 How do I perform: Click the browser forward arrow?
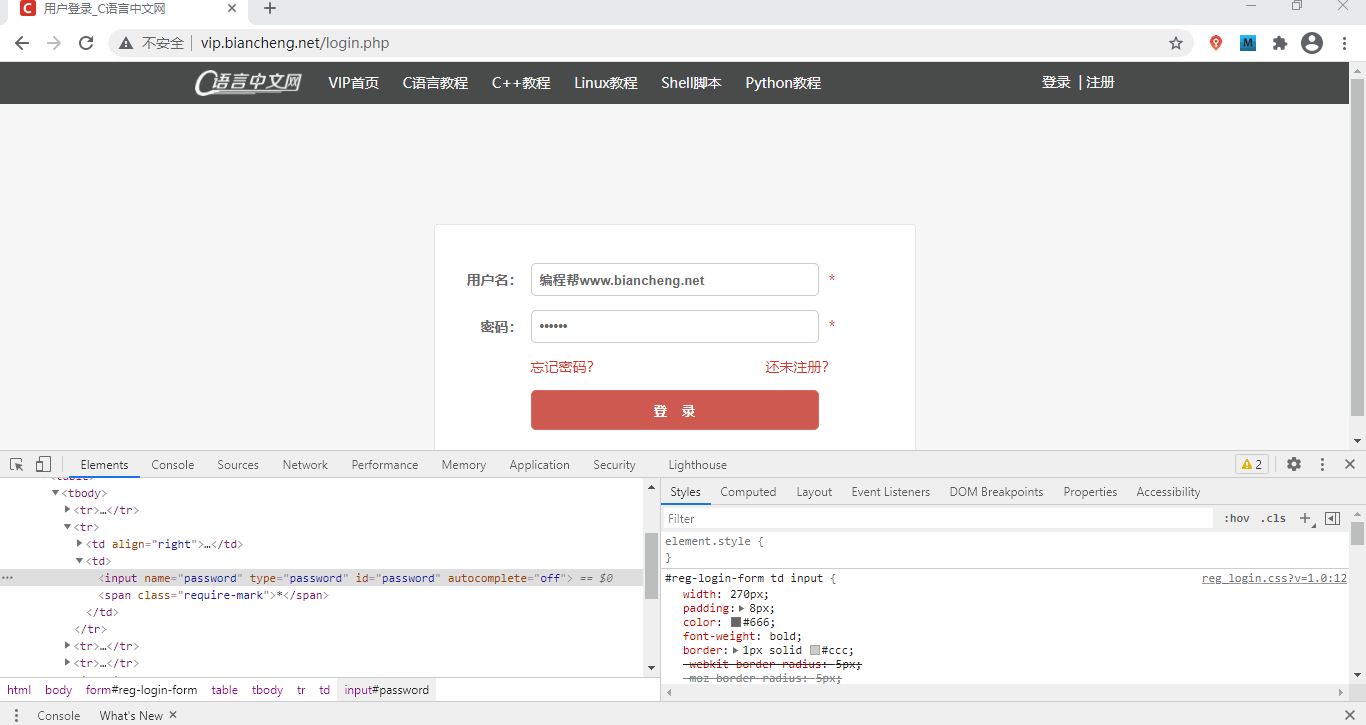coord(54,43)
